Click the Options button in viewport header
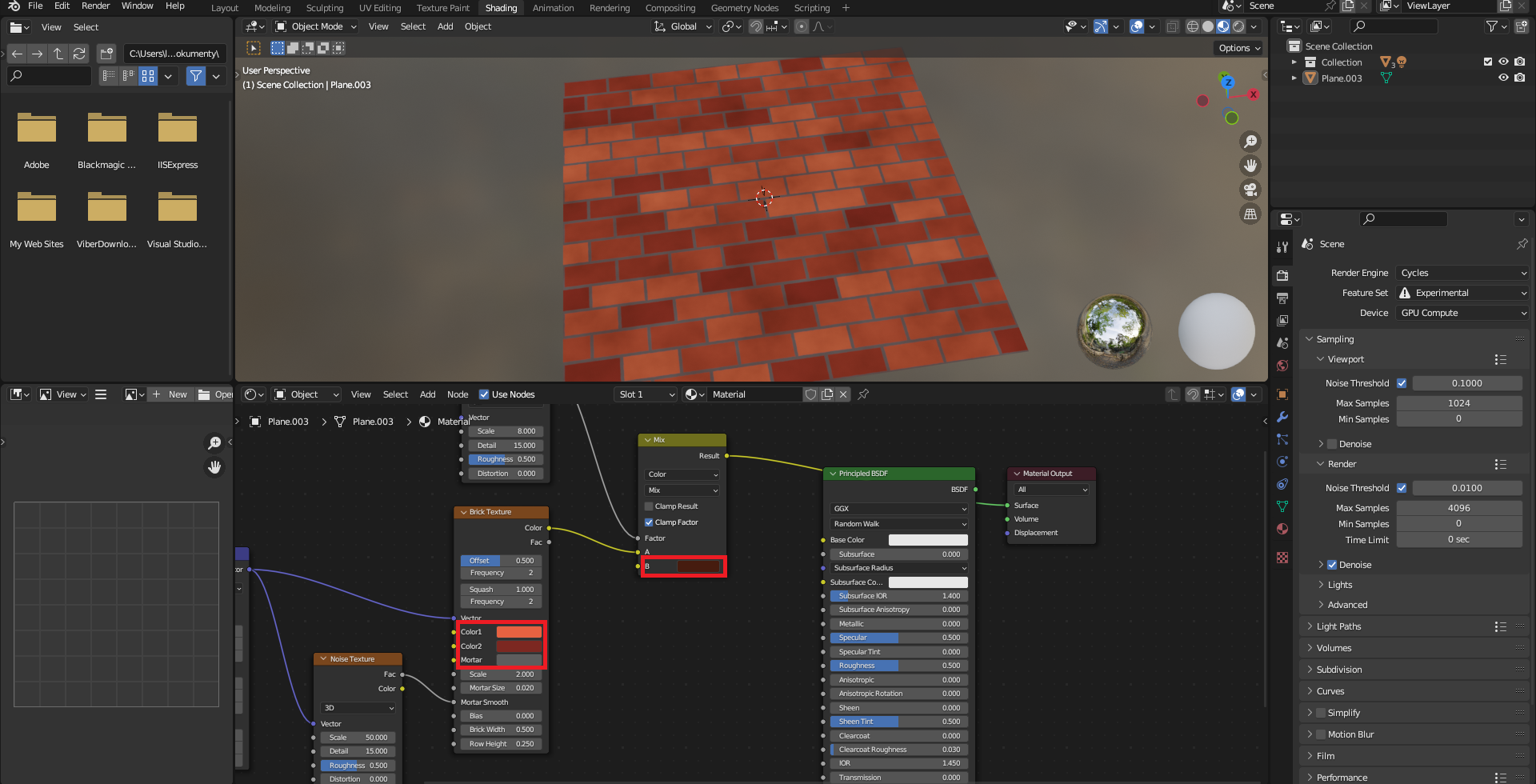This screenshot has width=1536, height=784. pyautogui.click(x=1239, y=48)
